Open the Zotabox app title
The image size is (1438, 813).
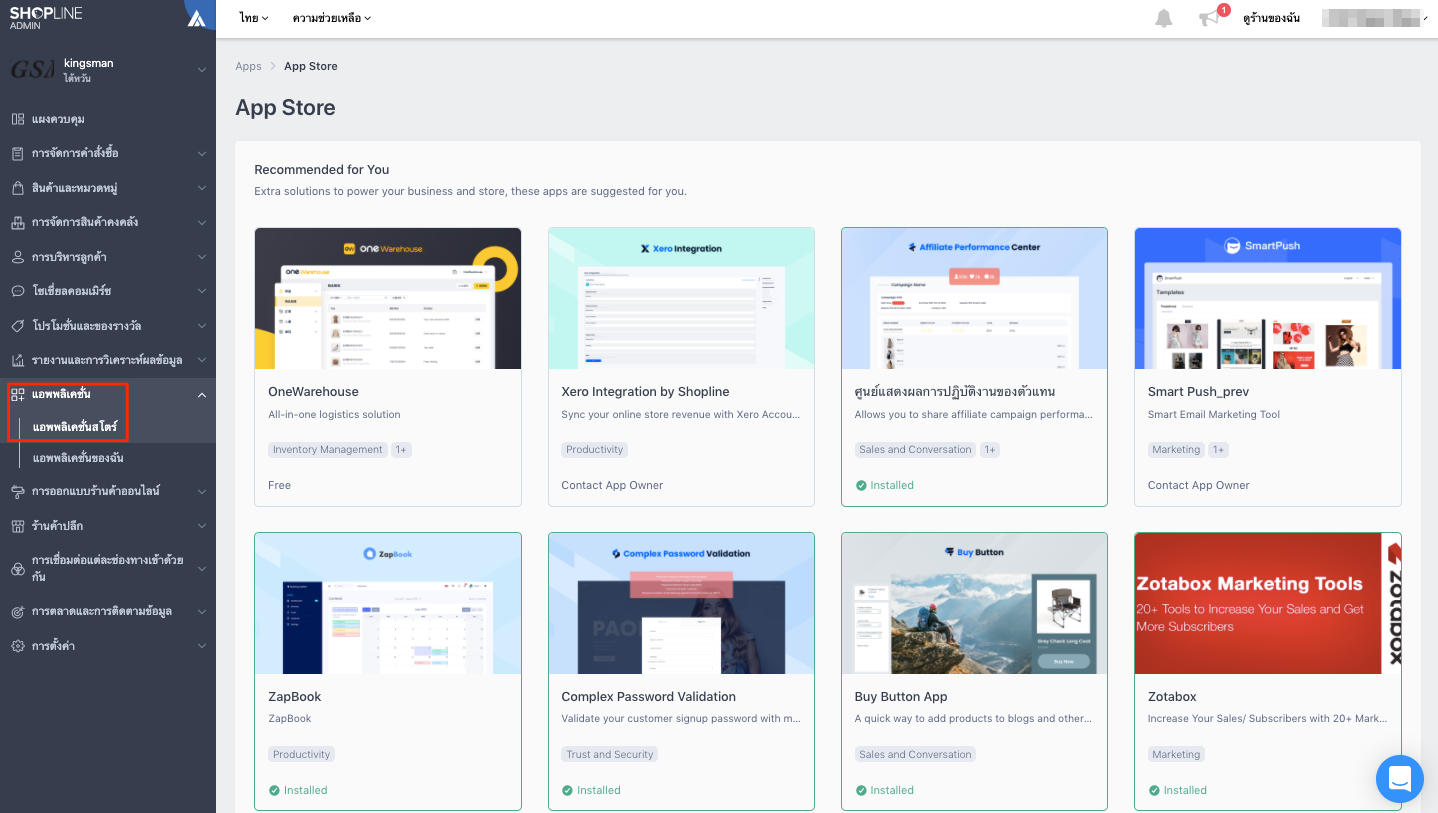coord(1172,697)
